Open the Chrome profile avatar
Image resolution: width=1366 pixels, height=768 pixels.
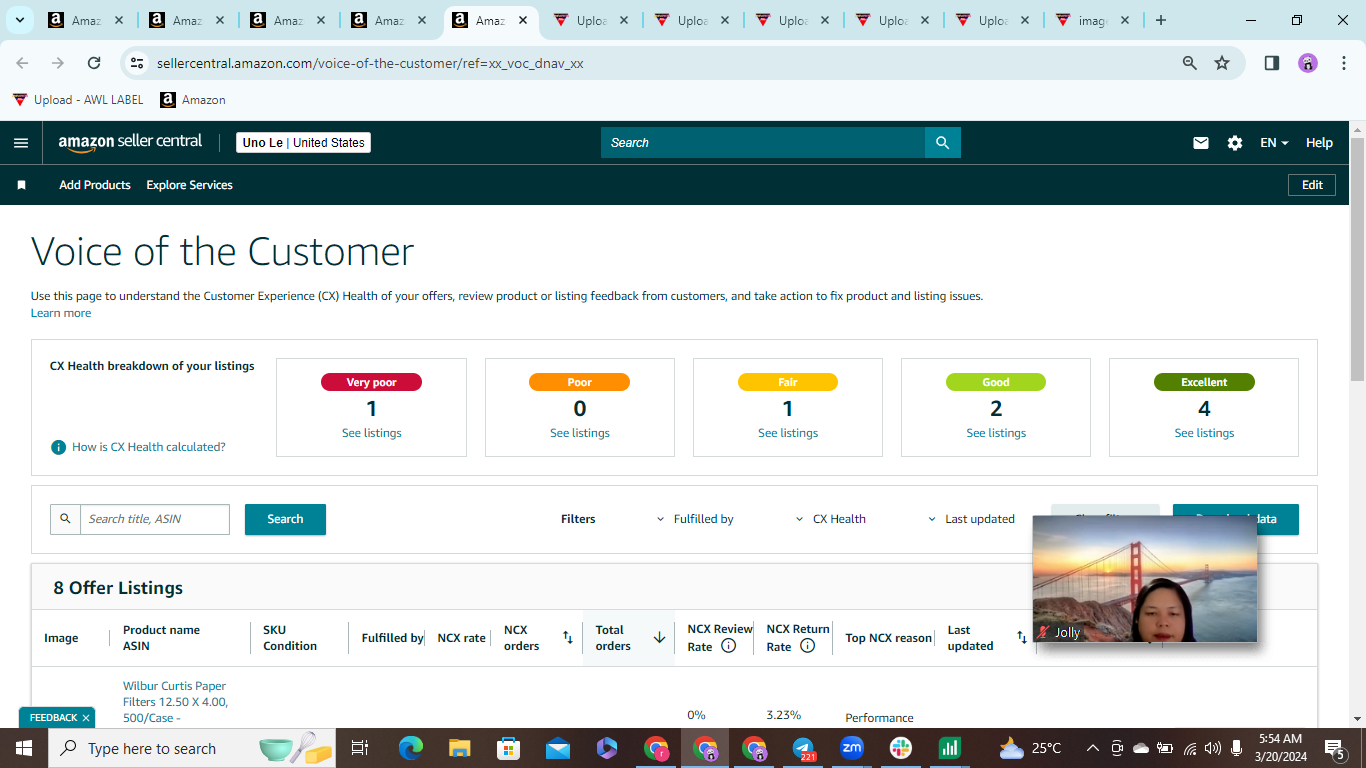(x=1308, y=63)
